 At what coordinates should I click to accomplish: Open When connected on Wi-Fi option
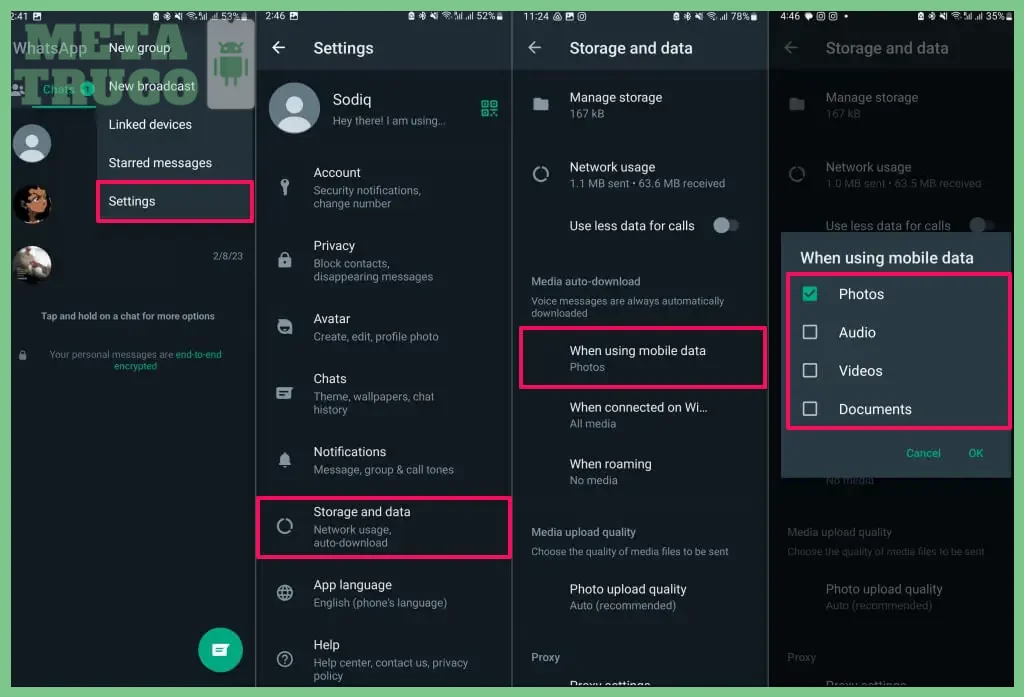click(641, 415)
